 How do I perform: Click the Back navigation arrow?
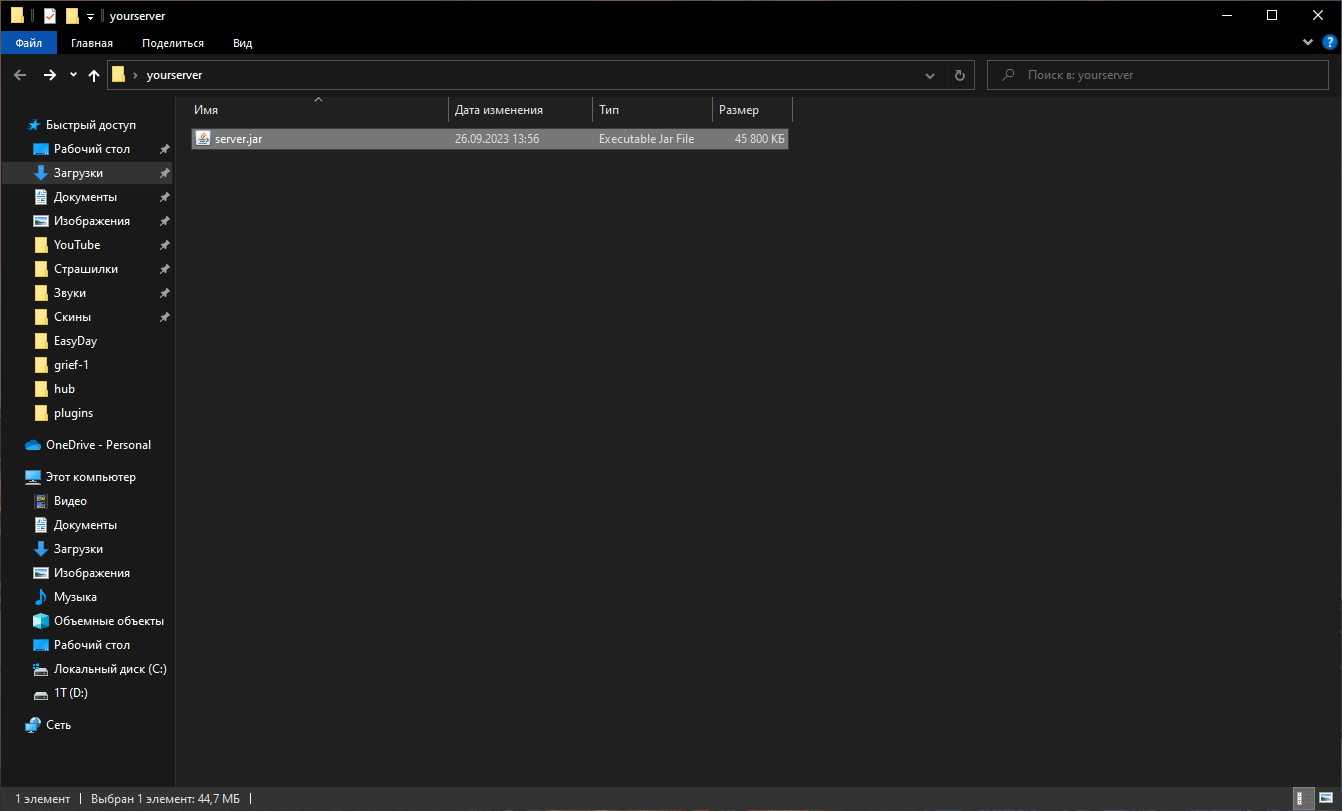click(x=20, y=75)
